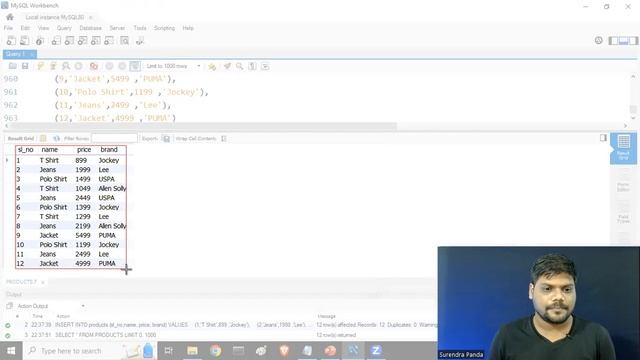Select 'USPA' cell in row 3
The image size is (640, 360).
click(107, 179)
